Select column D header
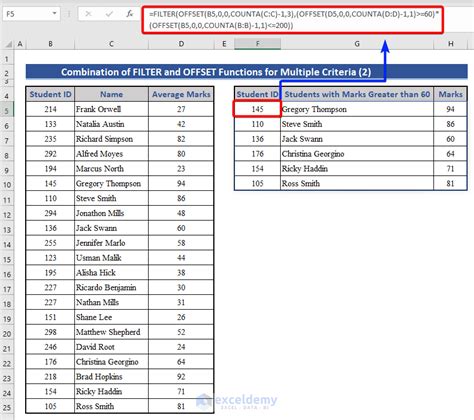 181,44
